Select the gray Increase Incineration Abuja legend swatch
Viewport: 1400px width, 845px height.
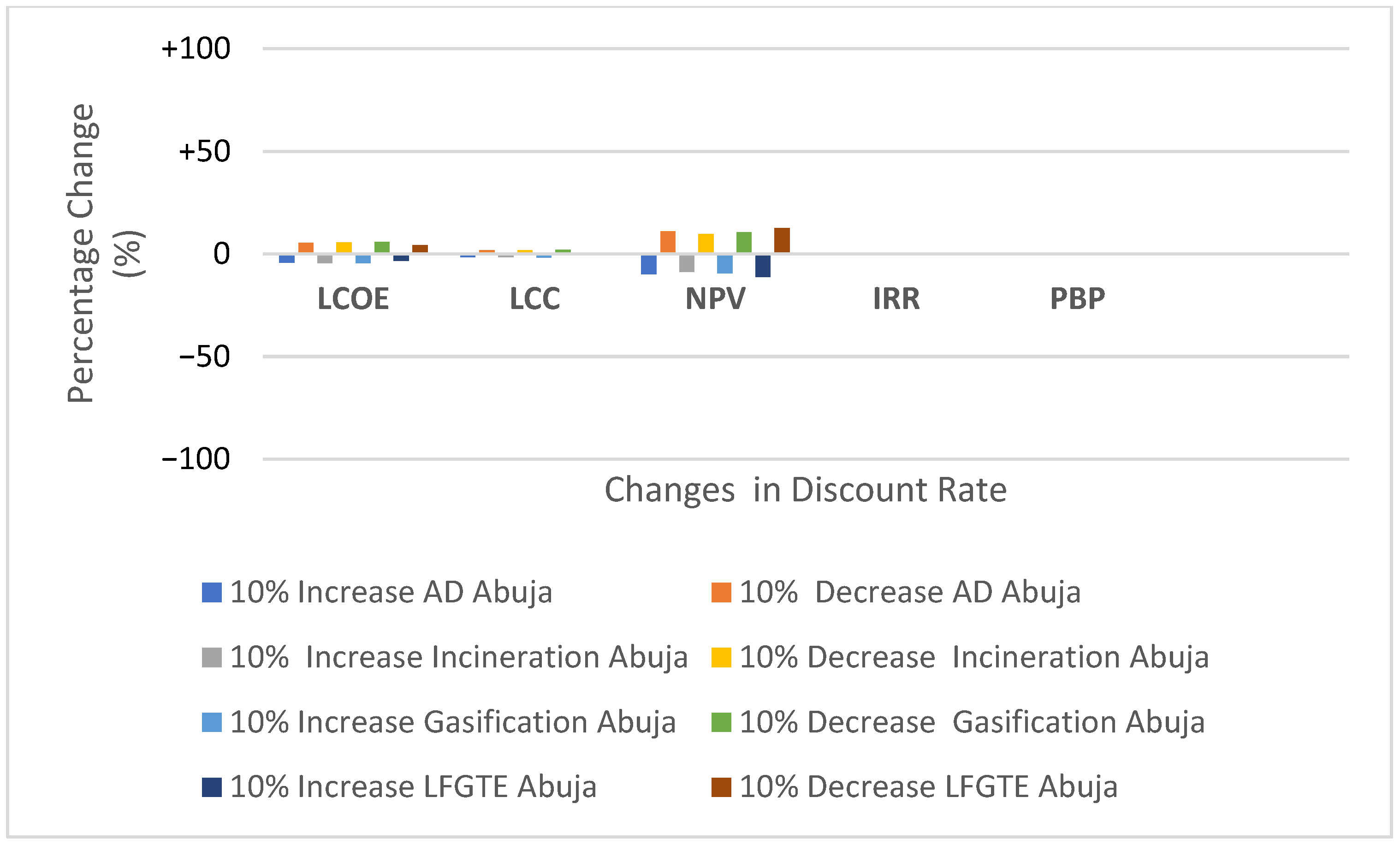coord(211,657)
